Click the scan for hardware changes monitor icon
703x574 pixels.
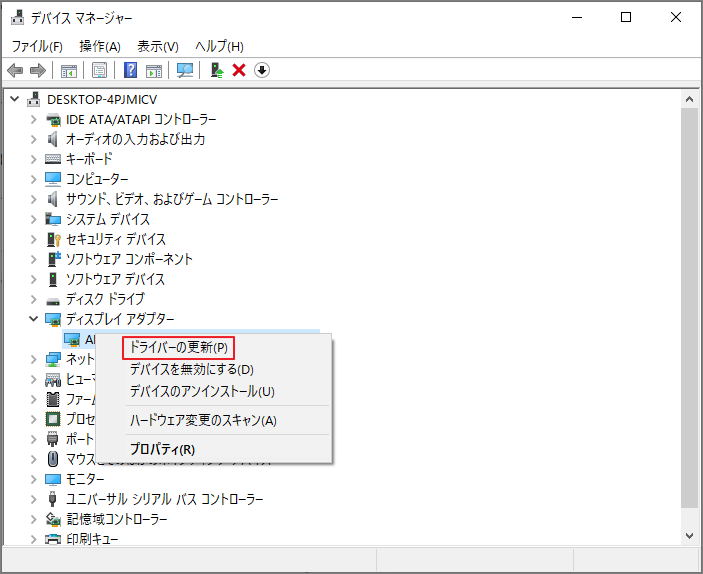tap(185, 70)
